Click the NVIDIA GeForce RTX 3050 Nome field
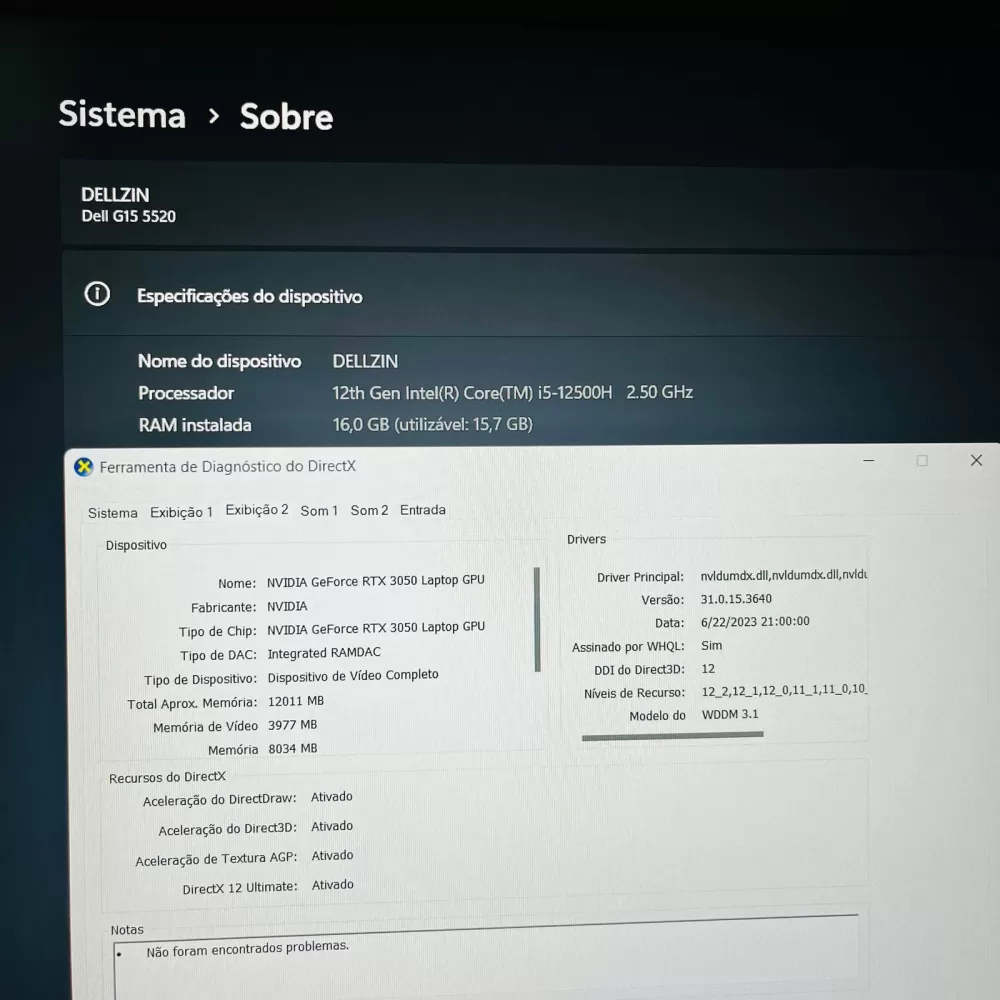Screen dimensions: 1000x1000 point(376,580)
